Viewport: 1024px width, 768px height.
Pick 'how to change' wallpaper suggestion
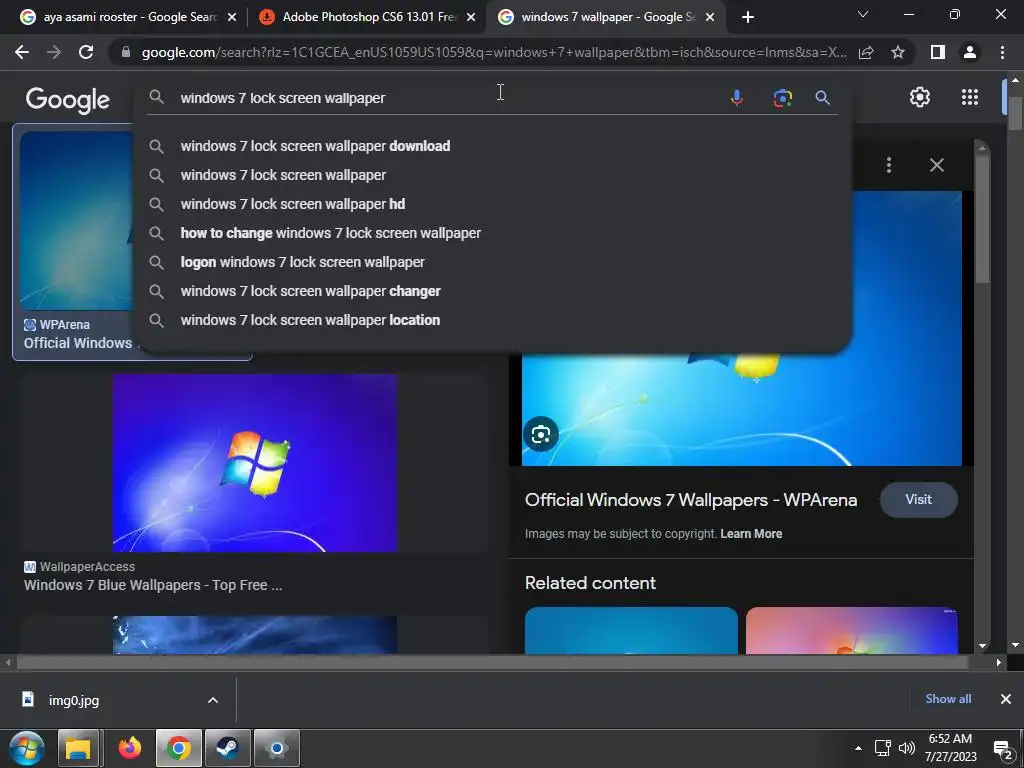493,233
